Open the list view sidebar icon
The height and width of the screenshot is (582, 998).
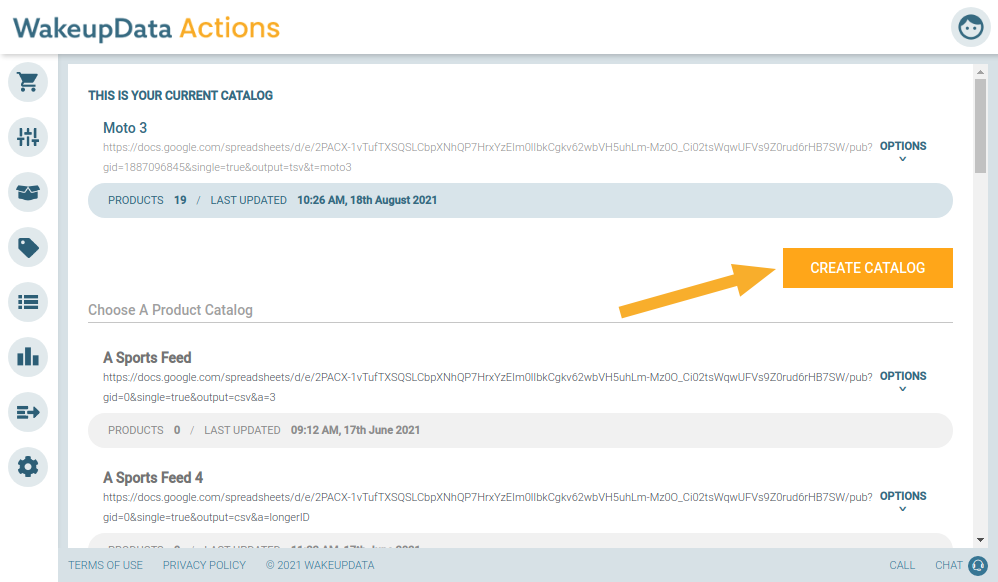coord(28,302)
